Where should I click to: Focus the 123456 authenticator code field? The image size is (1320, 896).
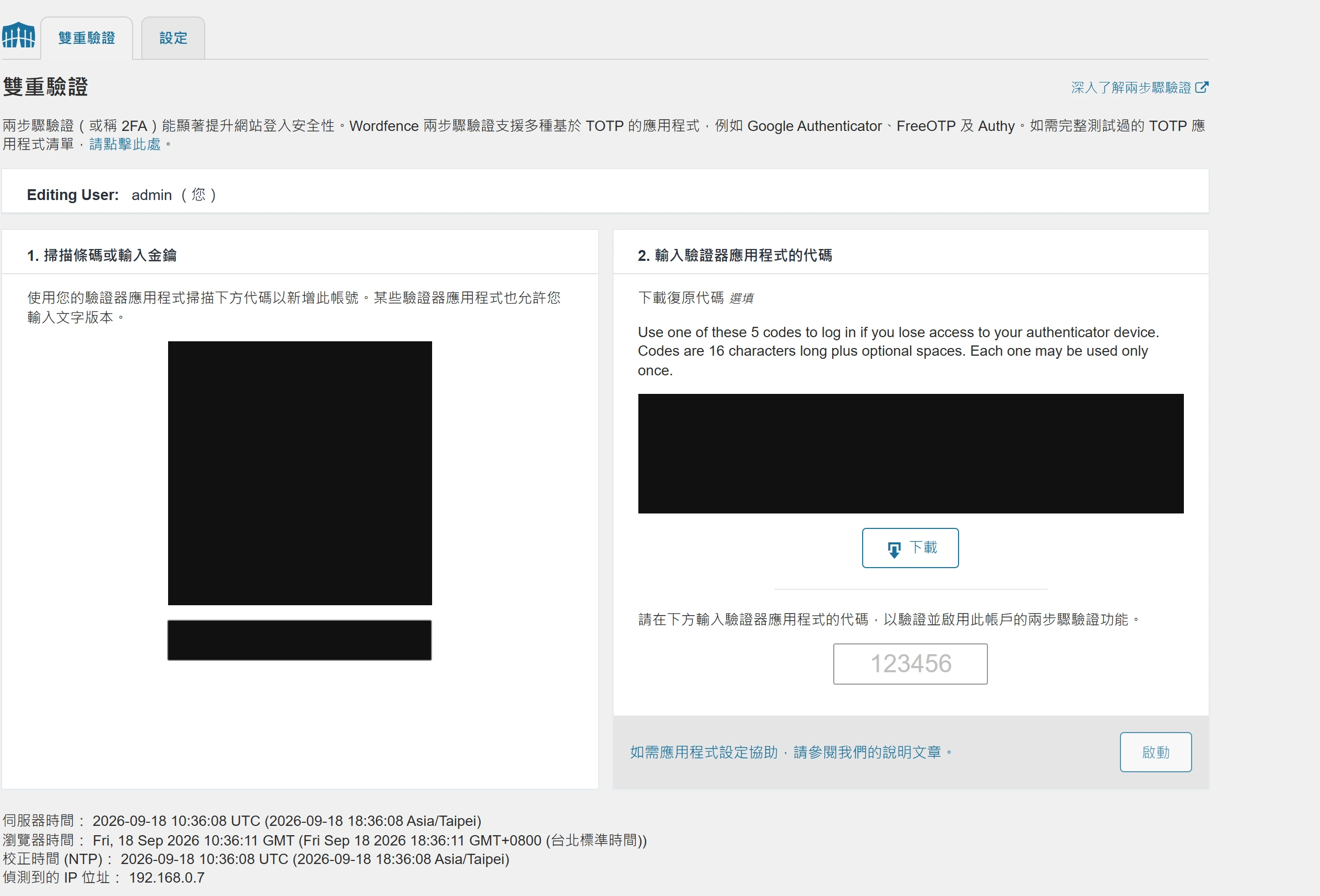pos(910,664)
